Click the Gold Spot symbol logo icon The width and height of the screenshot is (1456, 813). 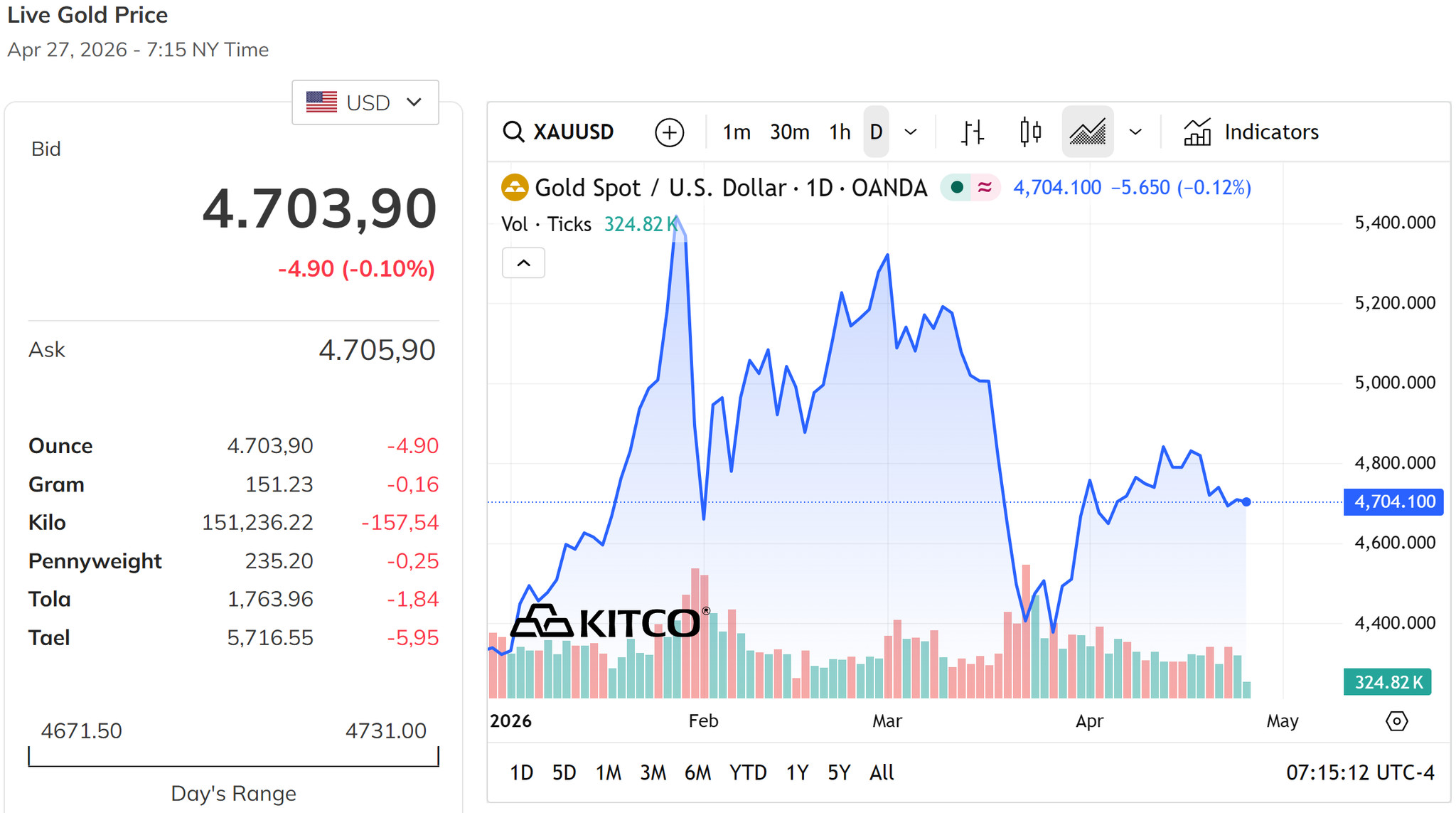tap(515, 188)
